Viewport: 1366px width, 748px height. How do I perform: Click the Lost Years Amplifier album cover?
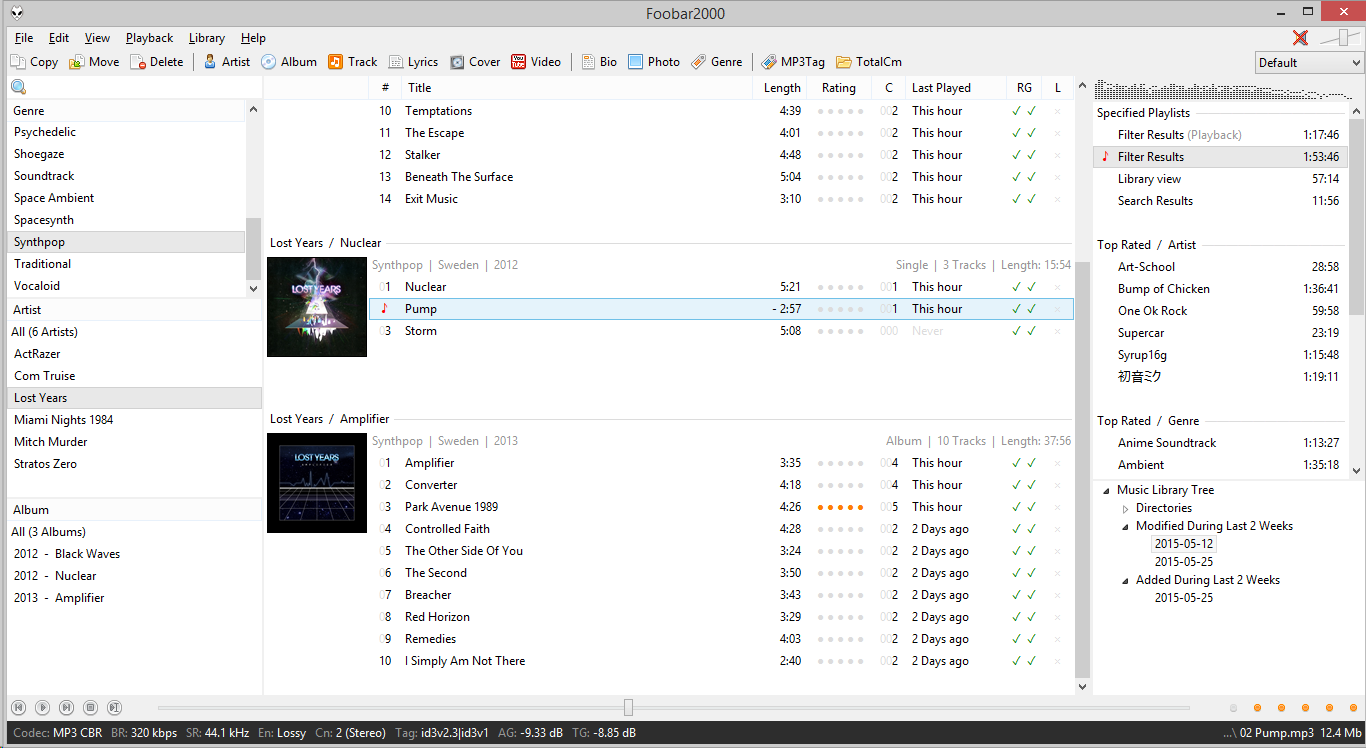317,483
